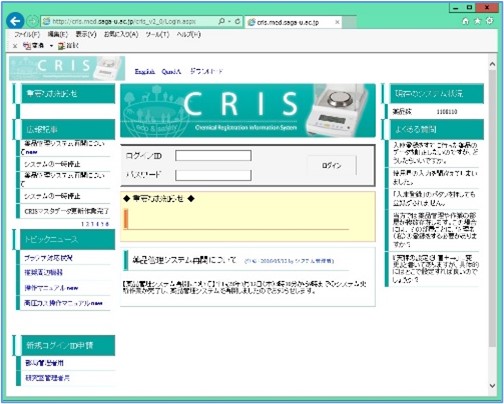Open the browser home icon
The height and width of the screenshot is (404, 504).
pos(466,21)
